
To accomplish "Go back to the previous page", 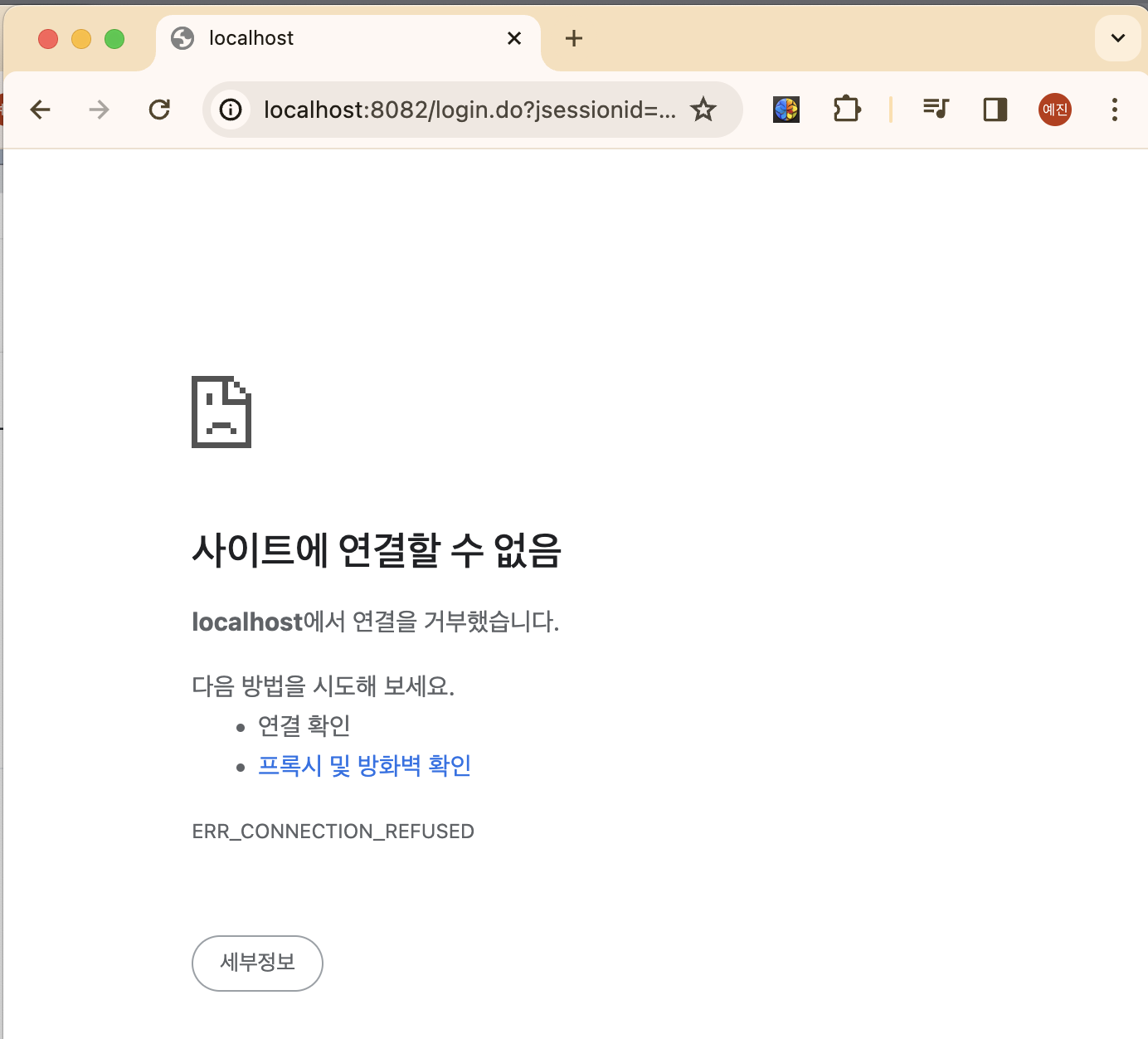I will (x=41, y=110).
